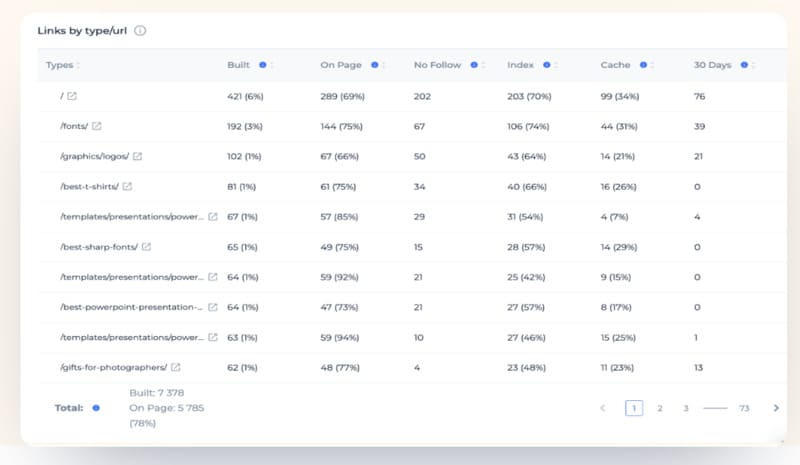The width and height of the screenshot is (800, 465).
Task: Click the Built: 7 378 total text
Action: (157, 393)
